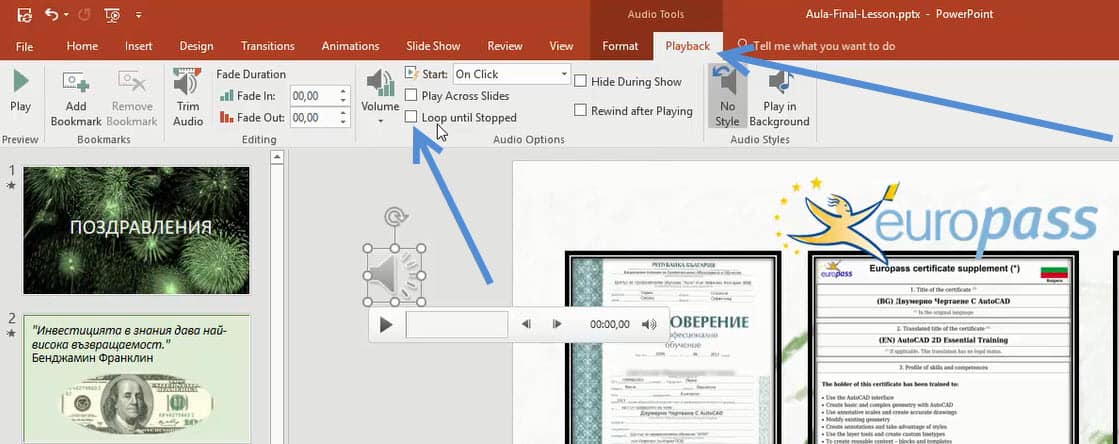
Task: Increase the Fade In value with up arrow
Action: pos(343,91)
